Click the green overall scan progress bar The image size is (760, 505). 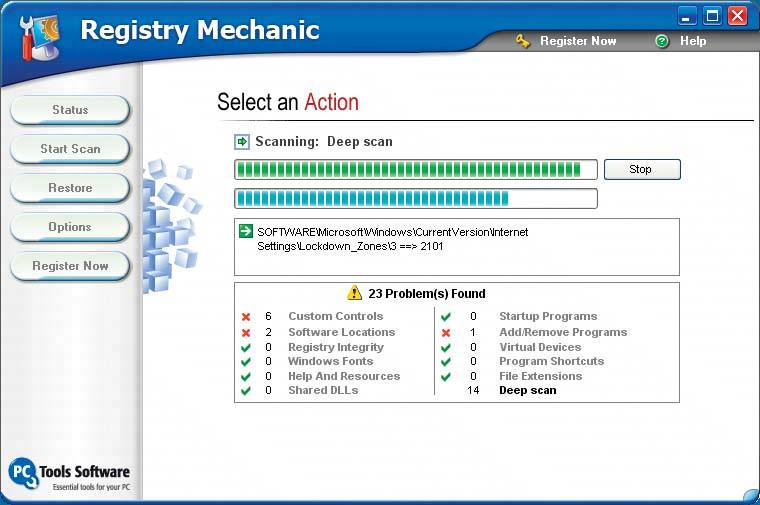tap(415, 169)
